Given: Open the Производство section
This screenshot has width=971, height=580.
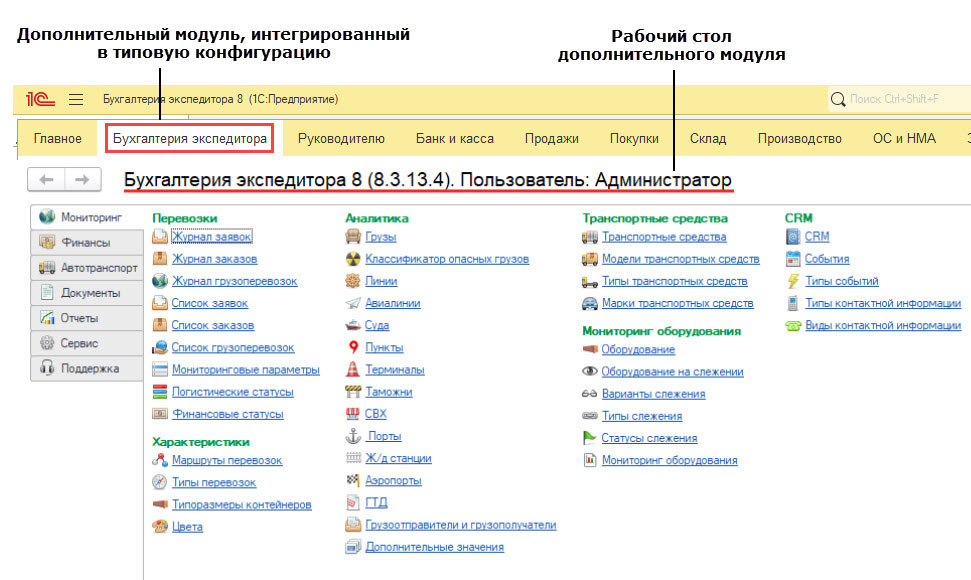Looking at the screenshot, I should point(799,139).
